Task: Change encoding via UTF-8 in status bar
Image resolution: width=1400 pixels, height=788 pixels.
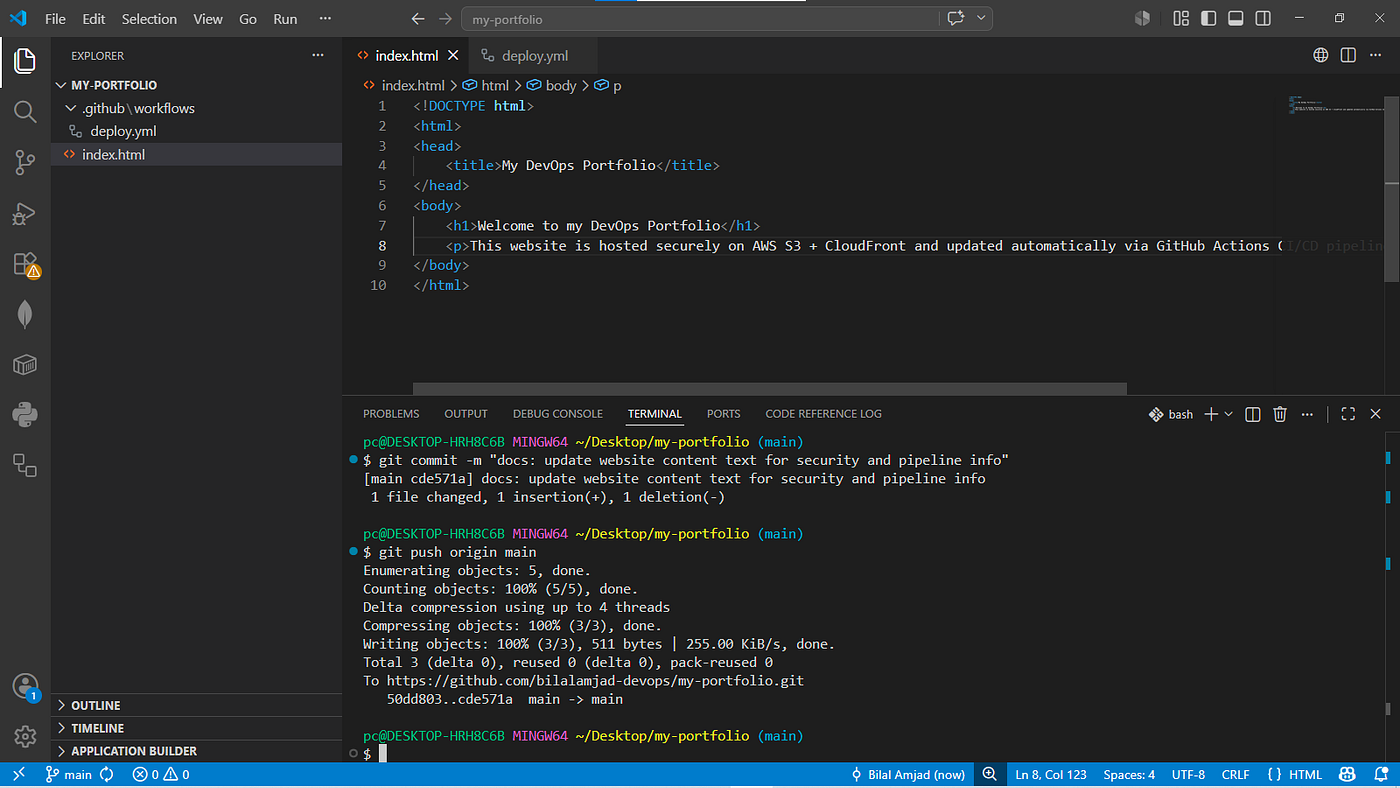Action: click(1188, 775)
